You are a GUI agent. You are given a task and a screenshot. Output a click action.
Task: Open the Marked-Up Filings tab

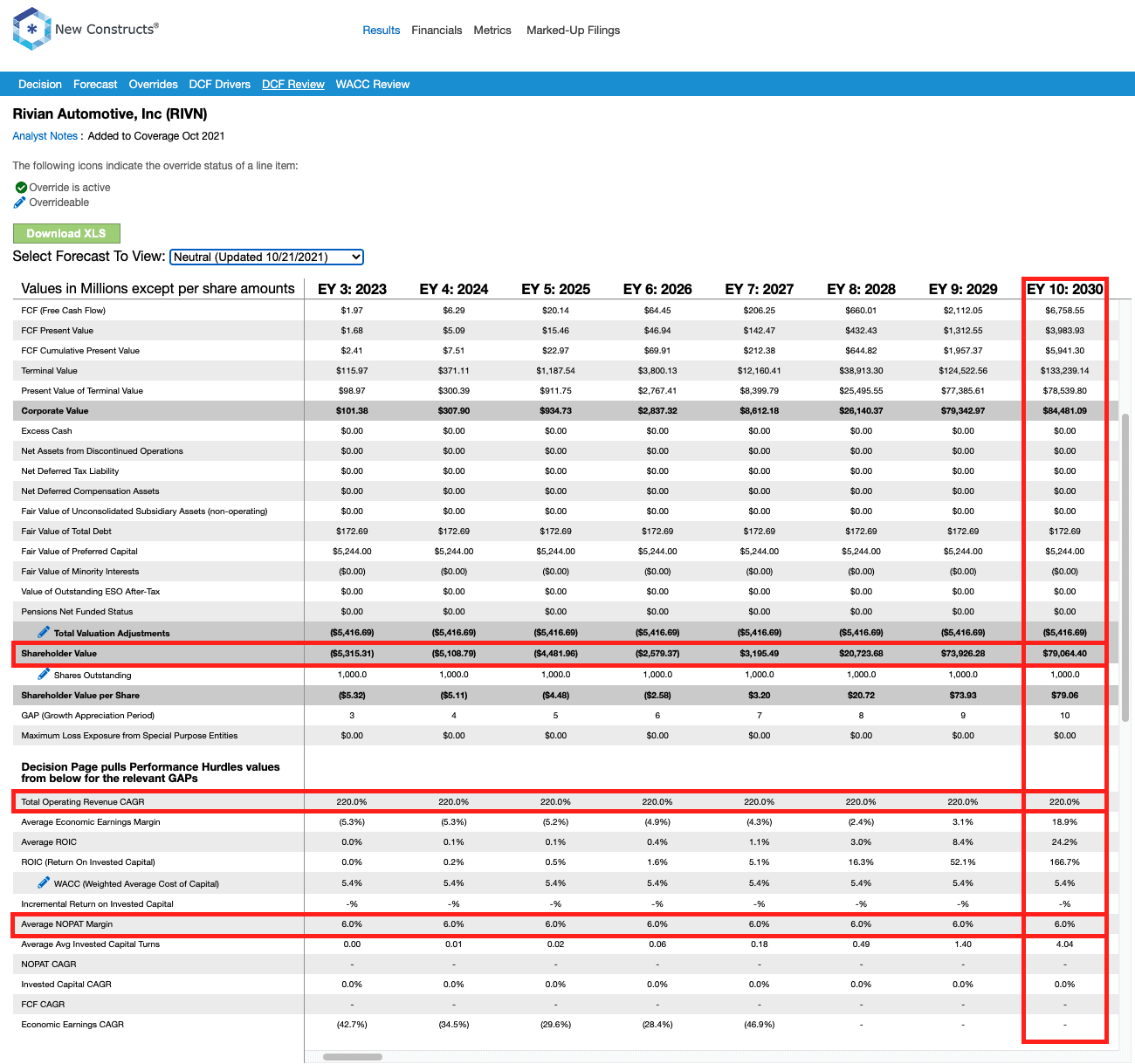coord(573,31)
